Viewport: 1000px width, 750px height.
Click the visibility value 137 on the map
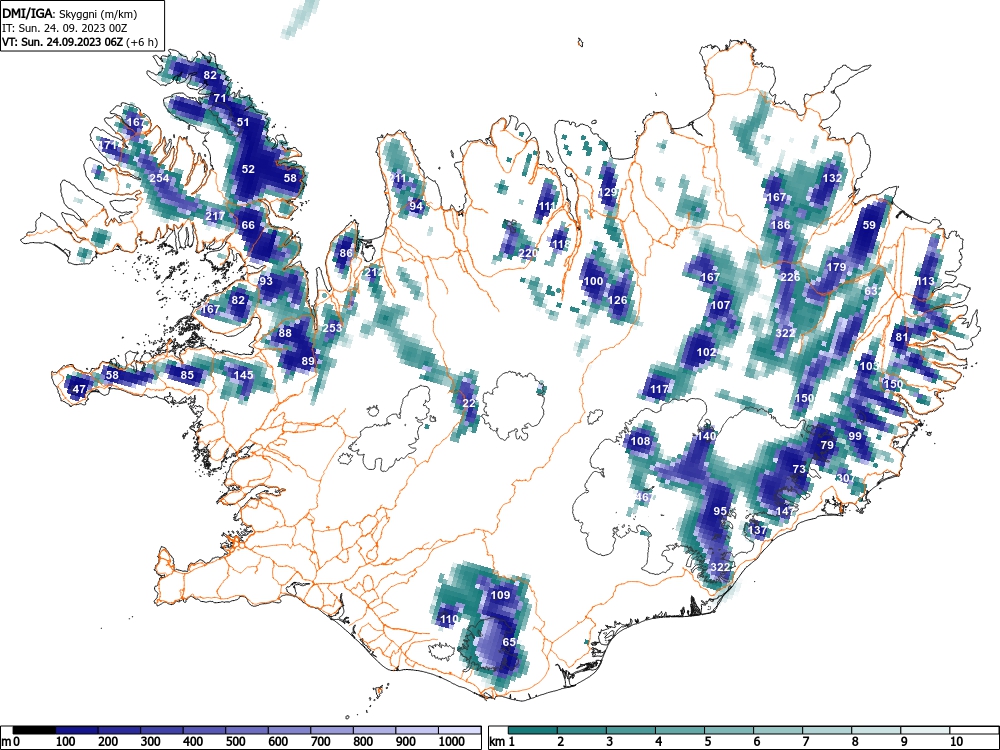(757, 530)
